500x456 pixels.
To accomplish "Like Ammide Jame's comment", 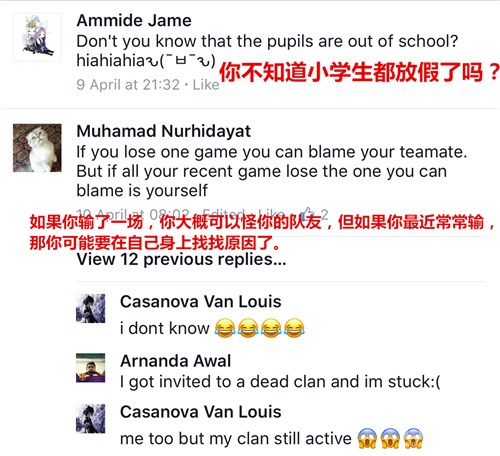I will 206,85.
